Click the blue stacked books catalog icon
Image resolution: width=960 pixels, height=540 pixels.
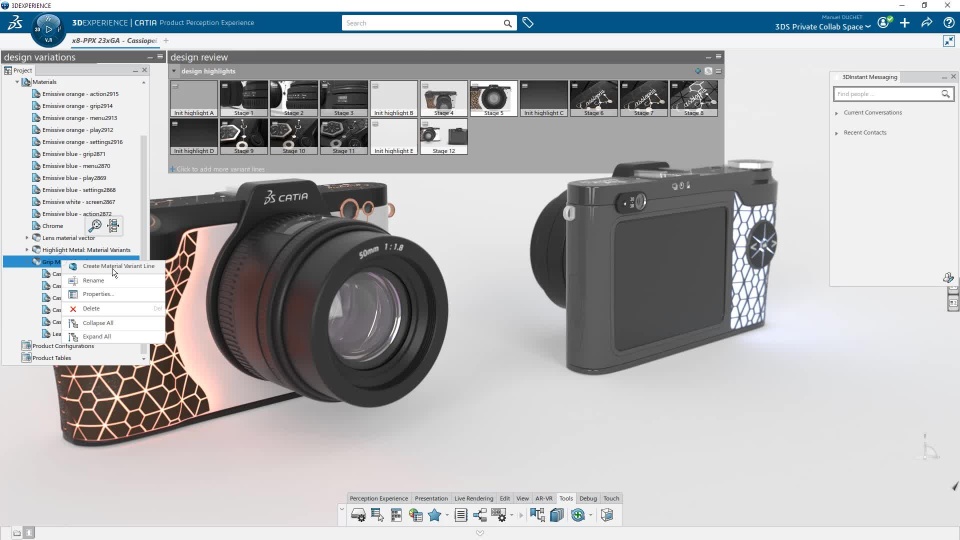(557, 516)
